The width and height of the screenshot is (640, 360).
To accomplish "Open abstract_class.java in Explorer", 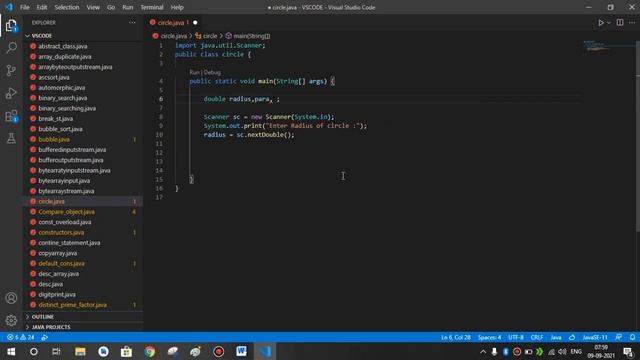I will tap(82, 46).
